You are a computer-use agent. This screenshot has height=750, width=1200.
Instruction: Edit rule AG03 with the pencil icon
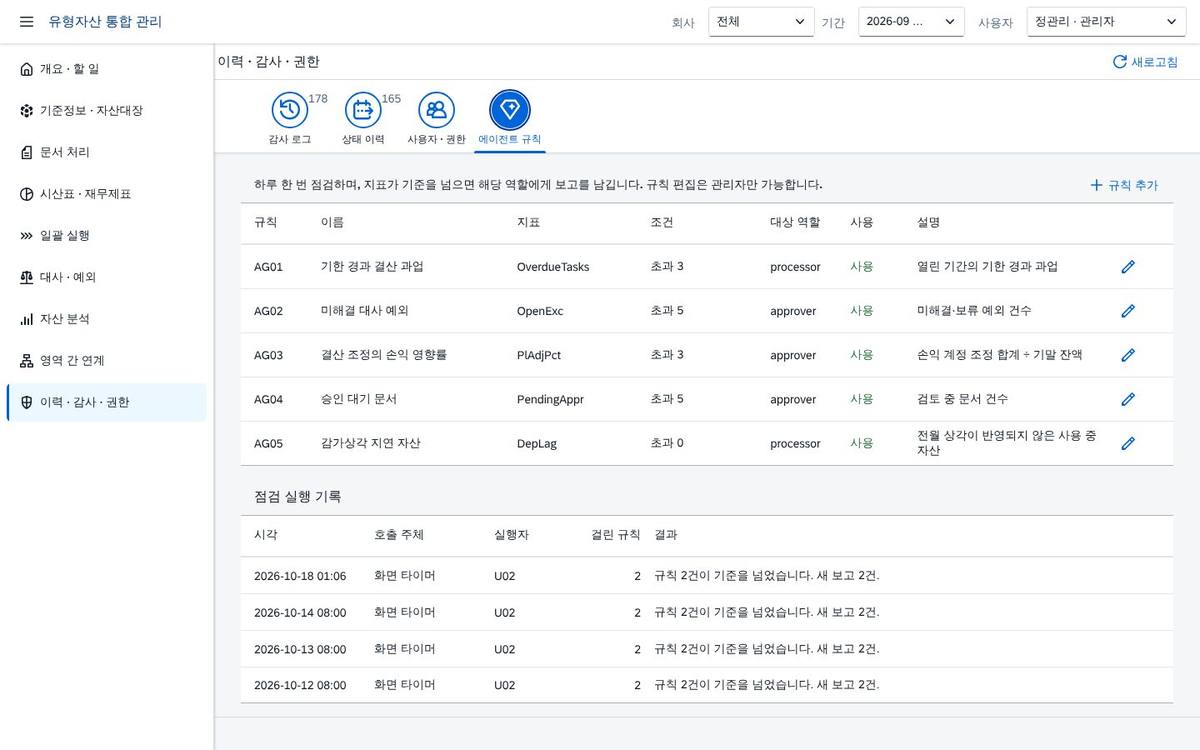click(1128, 355)
